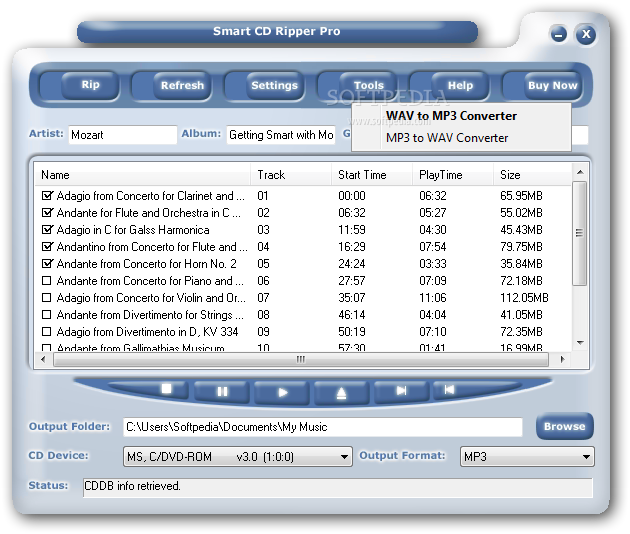
Task: Sort by the PlayTime column header
Action: [453, 175]
